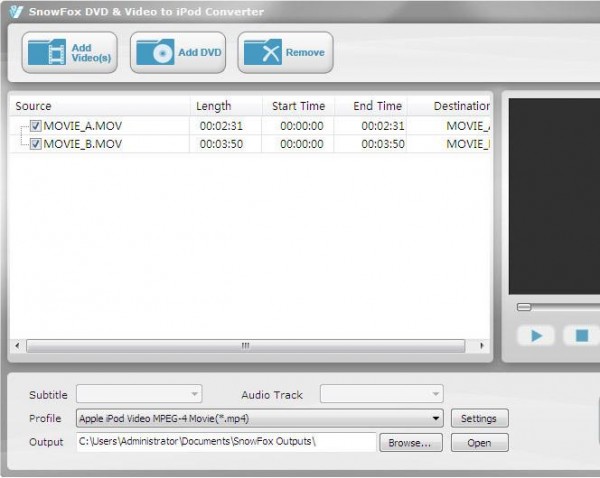Click the 00:03:50 length cell
This screenshot has width=600, height=478.
[x=221, y=144]
